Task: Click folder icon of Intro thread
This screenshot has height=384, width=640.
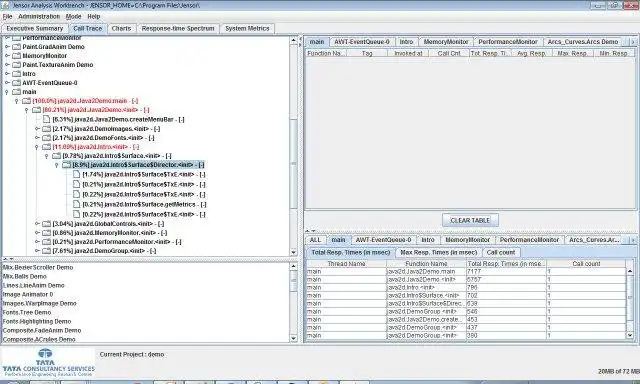Action: [16, 73]
